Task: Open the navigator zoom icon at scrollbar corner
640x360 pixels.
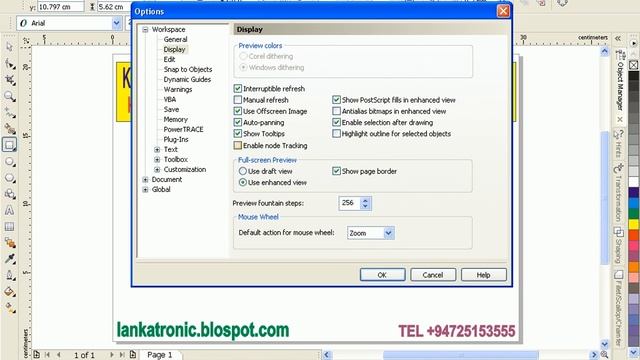Action: coord(604,355)
